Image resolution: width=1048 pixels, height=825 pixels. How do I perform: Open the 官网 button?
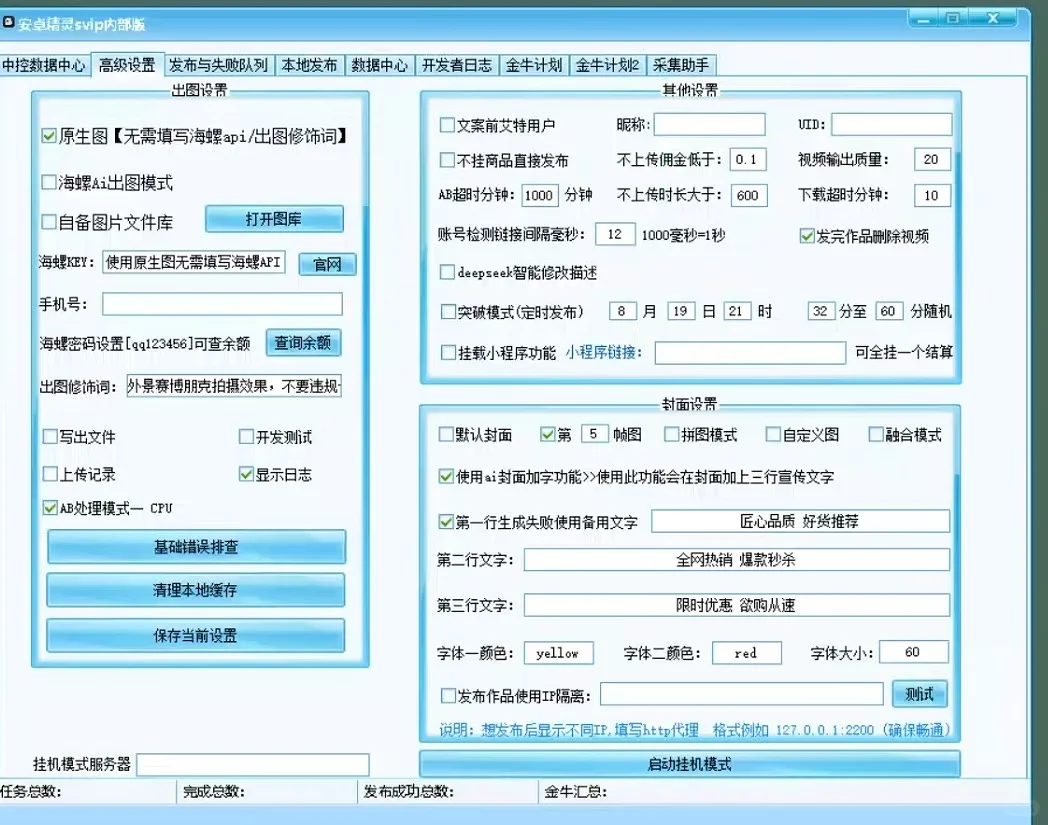click(x=327, y=264)
